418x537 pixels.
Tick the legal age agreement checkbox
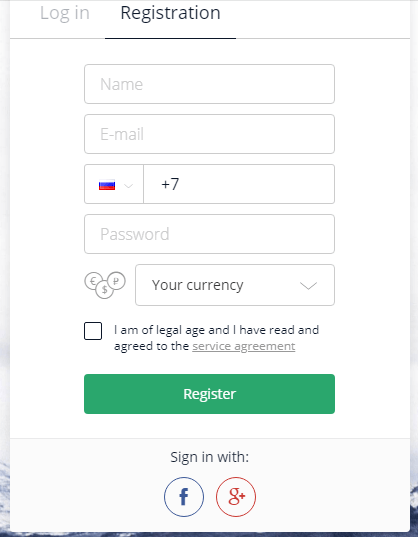click(93, 331)
